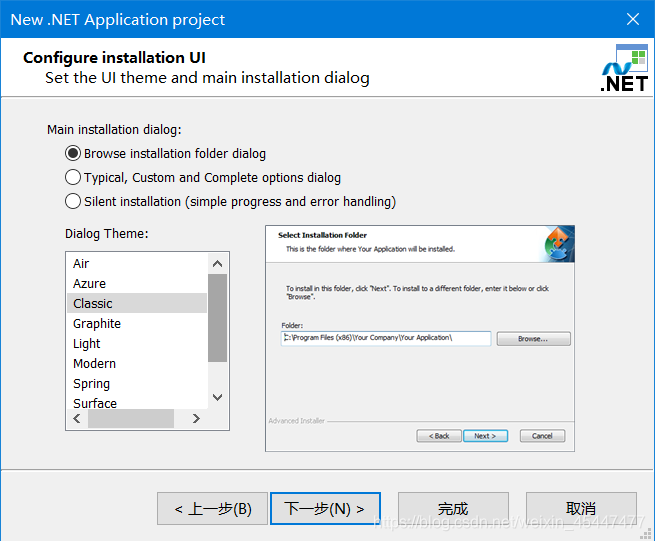Click Browse... button in the preview
The height and width of the screenshot is (541, 655).
tap(533, 339)
